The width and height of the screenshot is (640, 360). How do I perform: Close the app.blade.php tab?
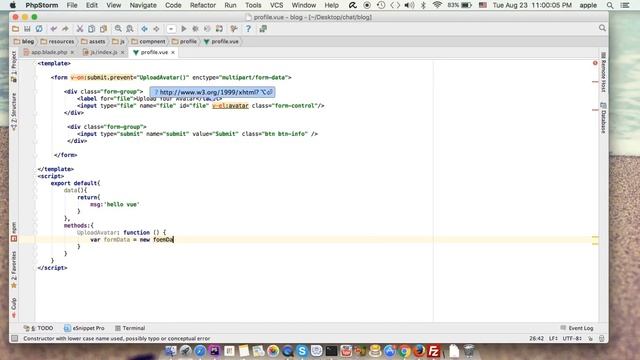point(72,53)
